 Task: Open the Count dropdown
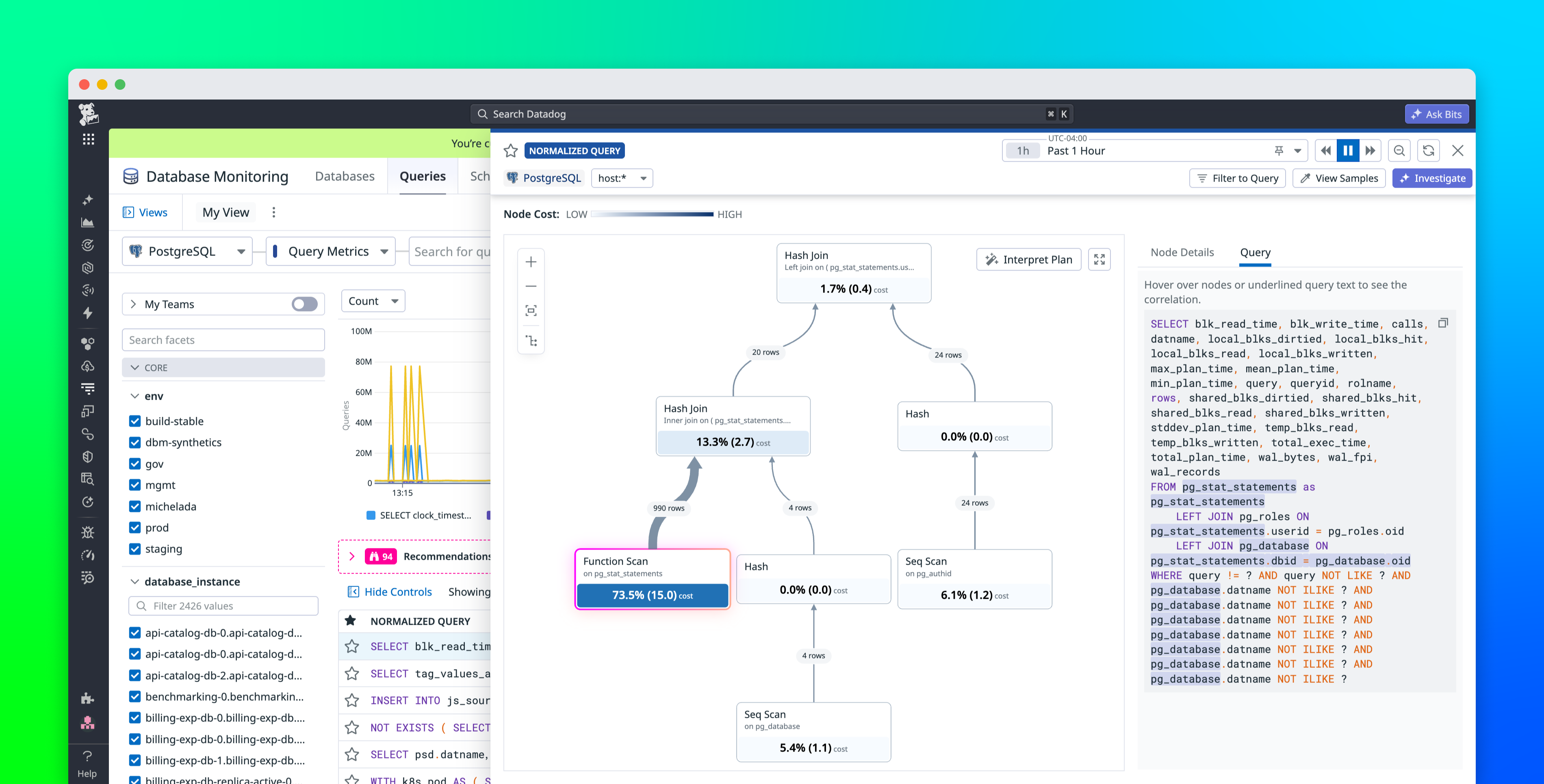[x=373, y=301]
